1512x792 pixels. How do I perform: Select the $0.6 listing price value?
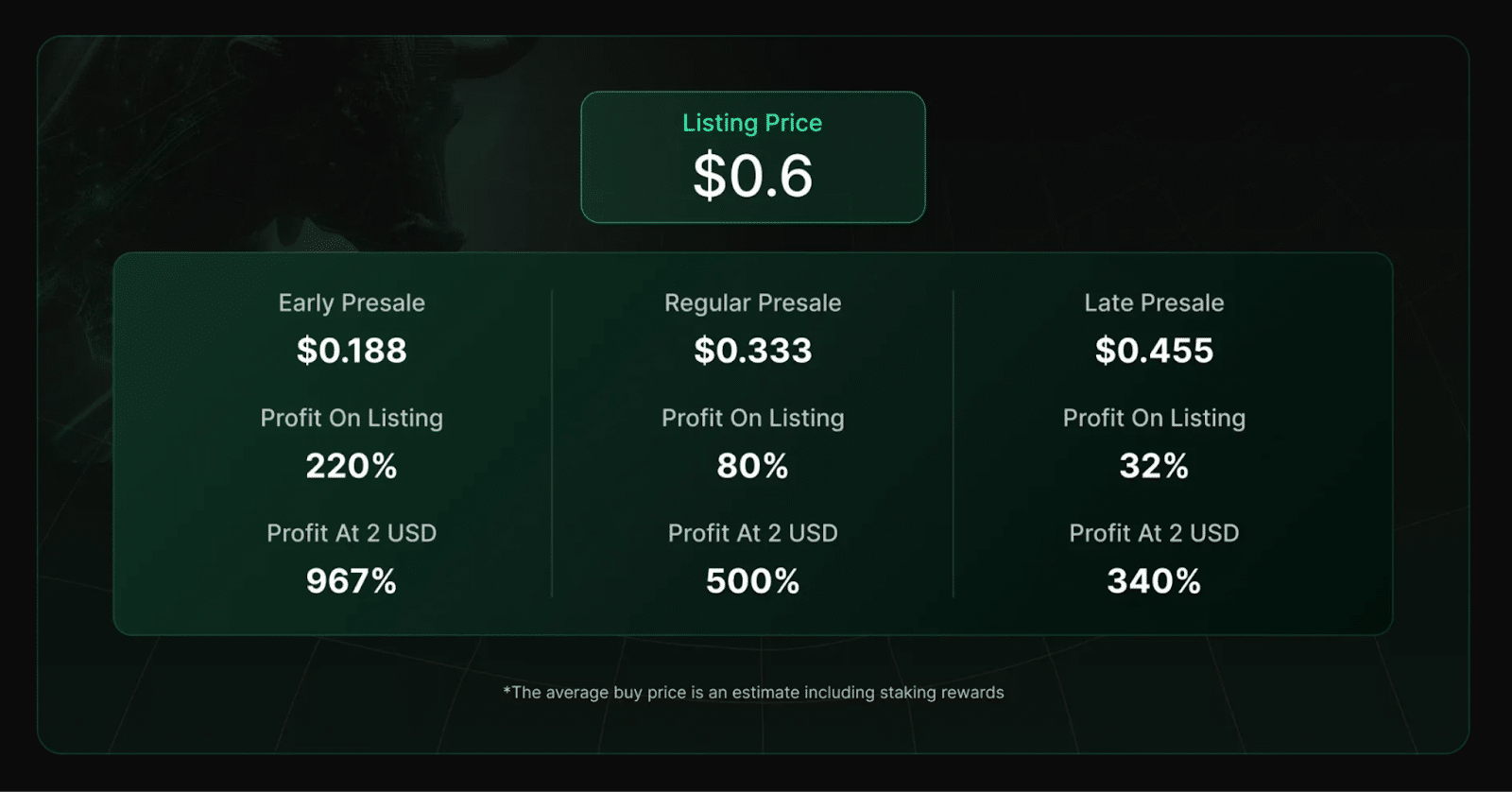752,176
